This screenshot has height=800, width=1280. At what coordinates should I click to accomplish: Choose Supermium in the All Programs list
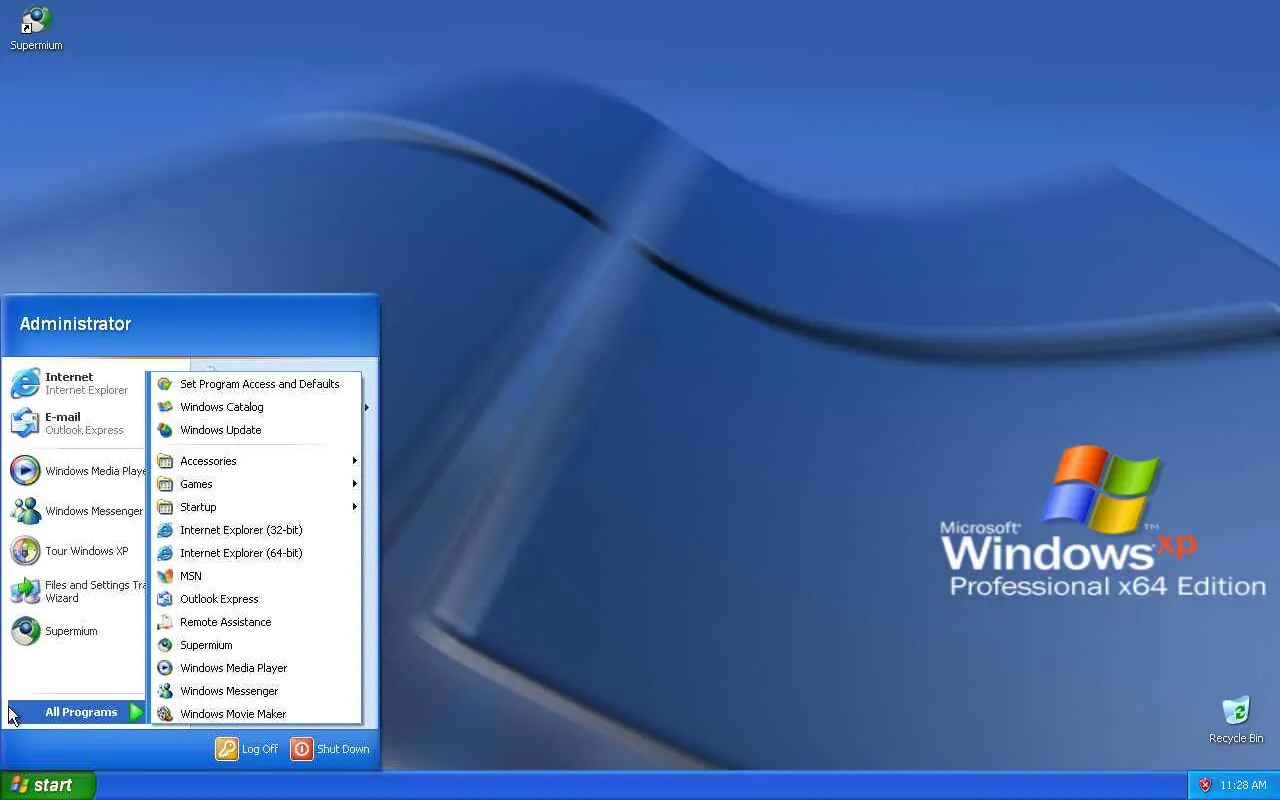pyautogui.click(x=257, y=645)
